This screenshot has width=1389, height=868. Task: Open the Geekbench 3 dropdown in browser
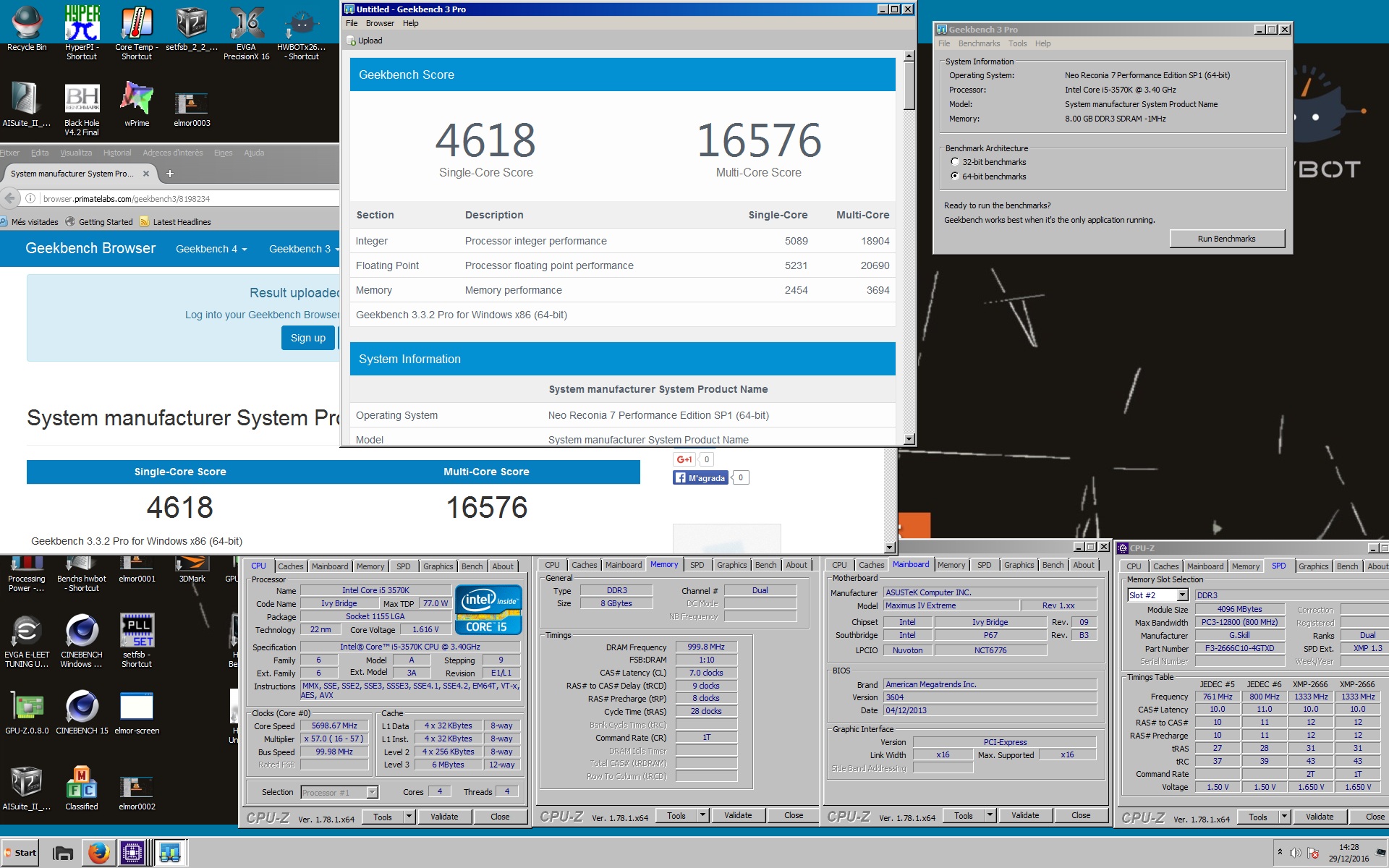(x=304, y=249)
